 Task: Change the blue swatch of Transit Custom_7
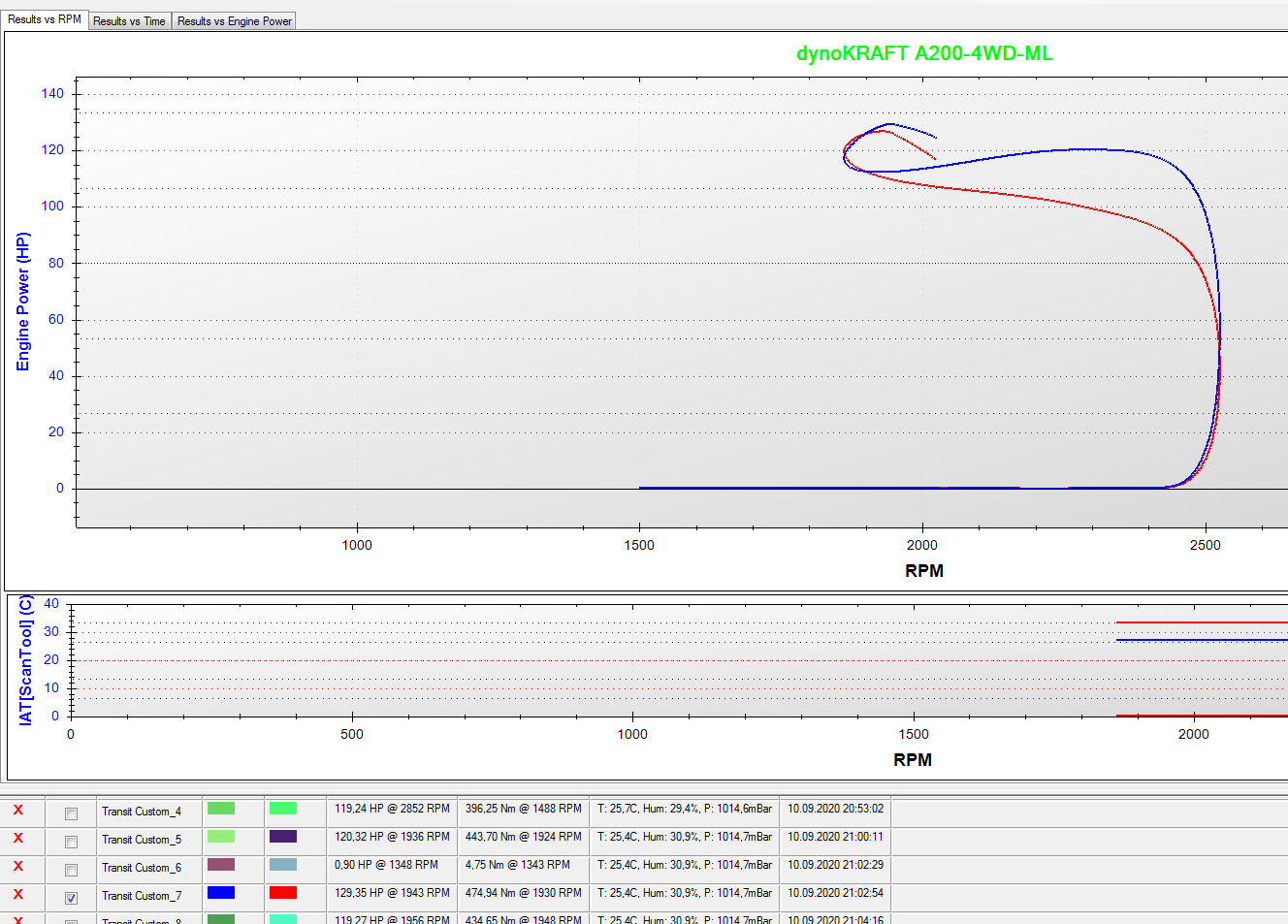click(221, 893)
